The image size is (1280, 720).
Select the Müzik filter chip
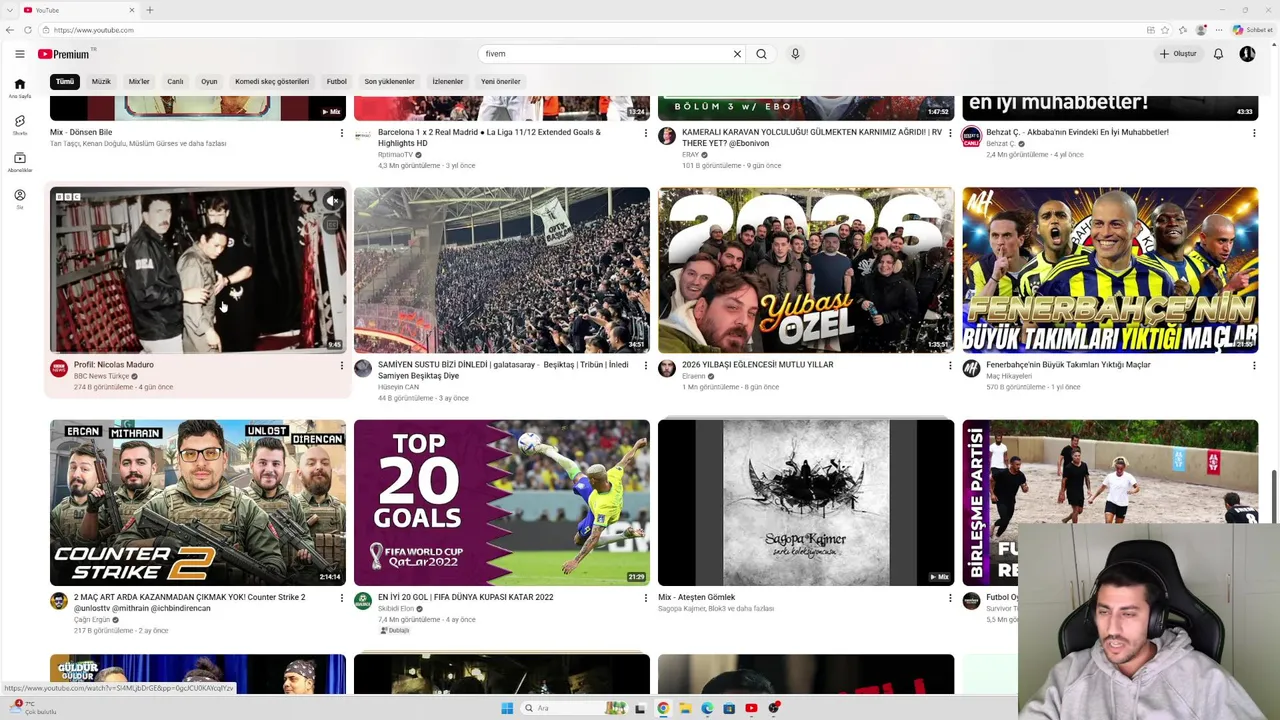[101, 82]
